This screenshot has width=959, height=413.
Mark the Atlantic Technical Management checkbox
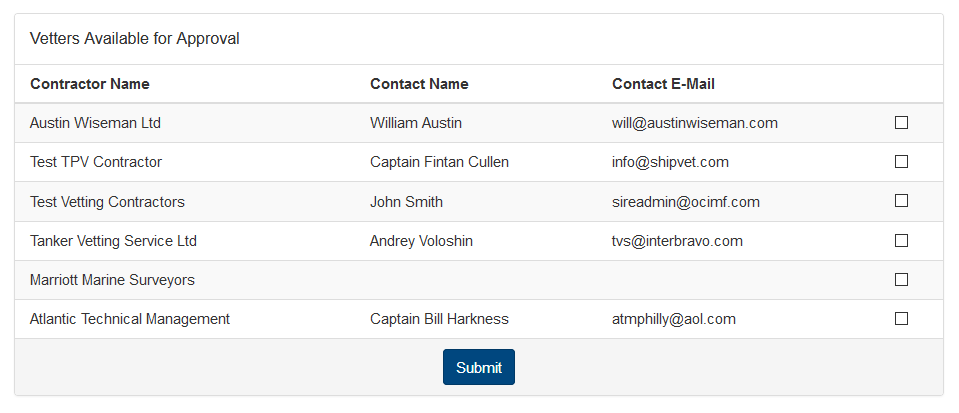click(901, 319)
